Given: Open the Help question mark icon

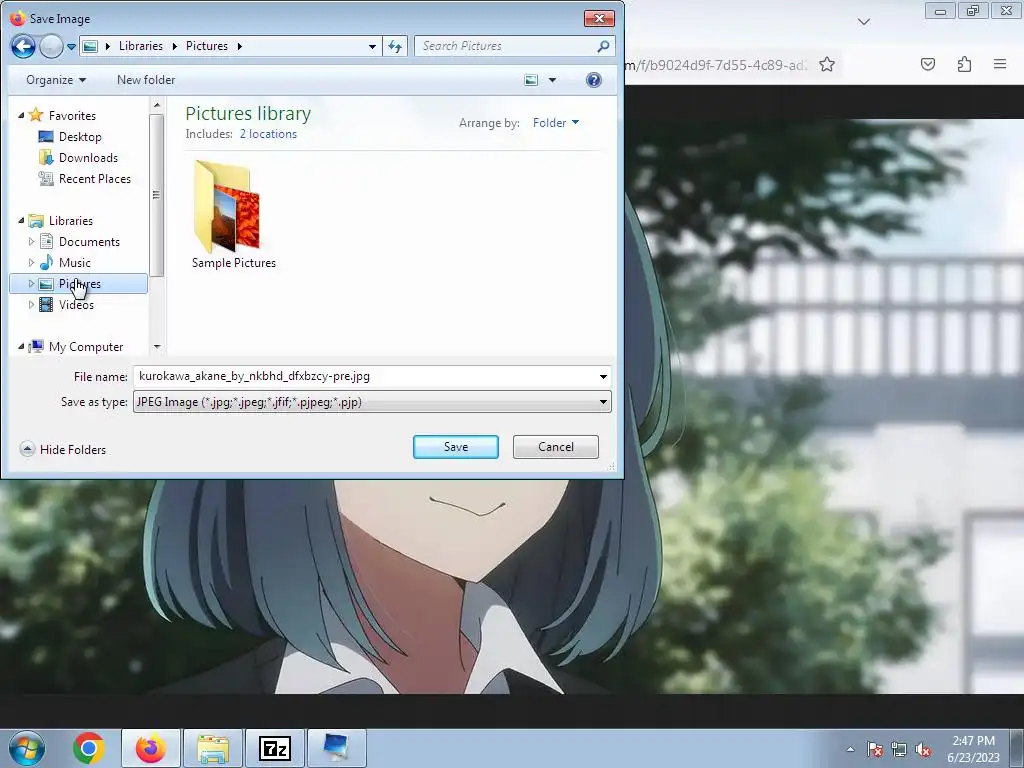Looking at the screenshot, I should (594, 80).
